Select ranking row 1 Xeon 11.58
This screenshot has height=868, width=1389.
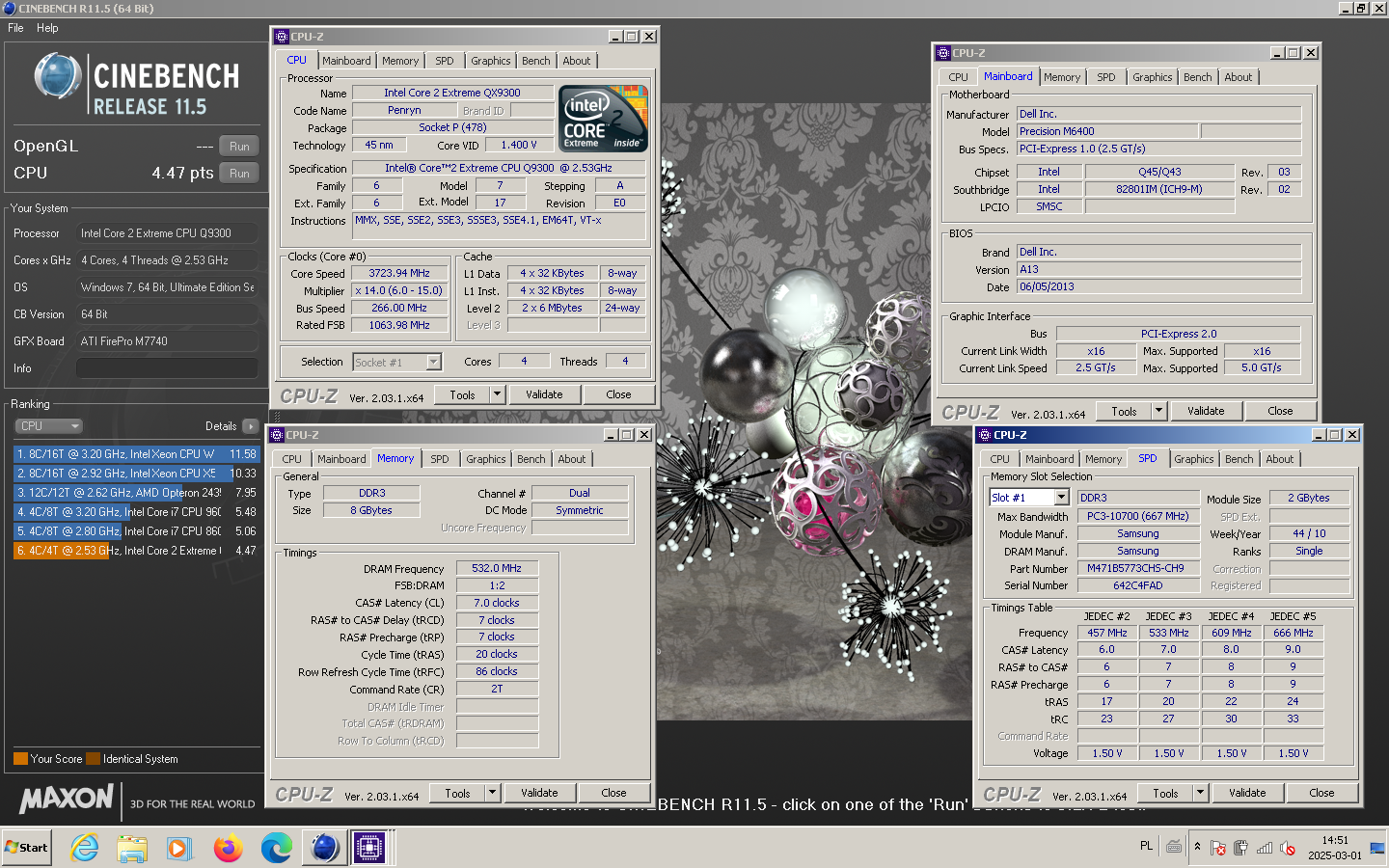(x=137, y=454)
